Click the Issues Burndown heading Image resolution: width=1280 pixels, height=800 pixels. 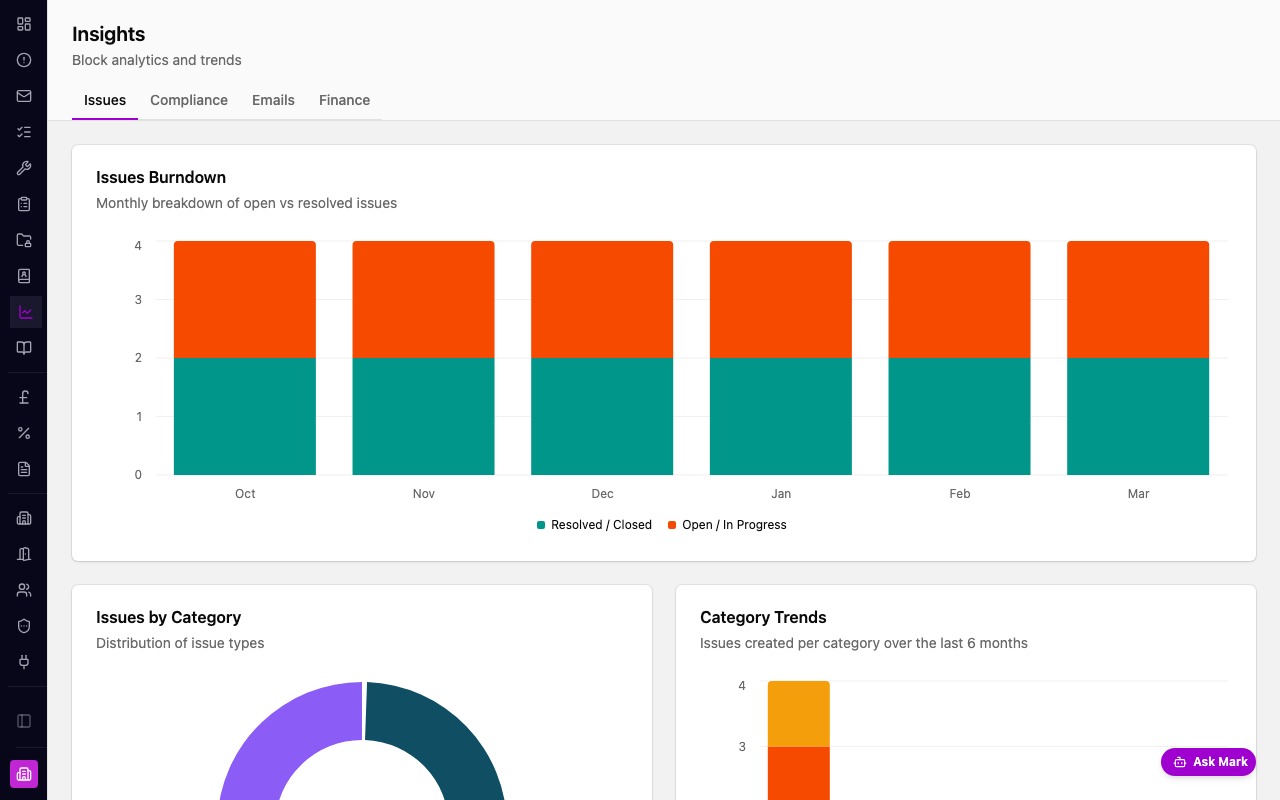[x=161, y=177]
